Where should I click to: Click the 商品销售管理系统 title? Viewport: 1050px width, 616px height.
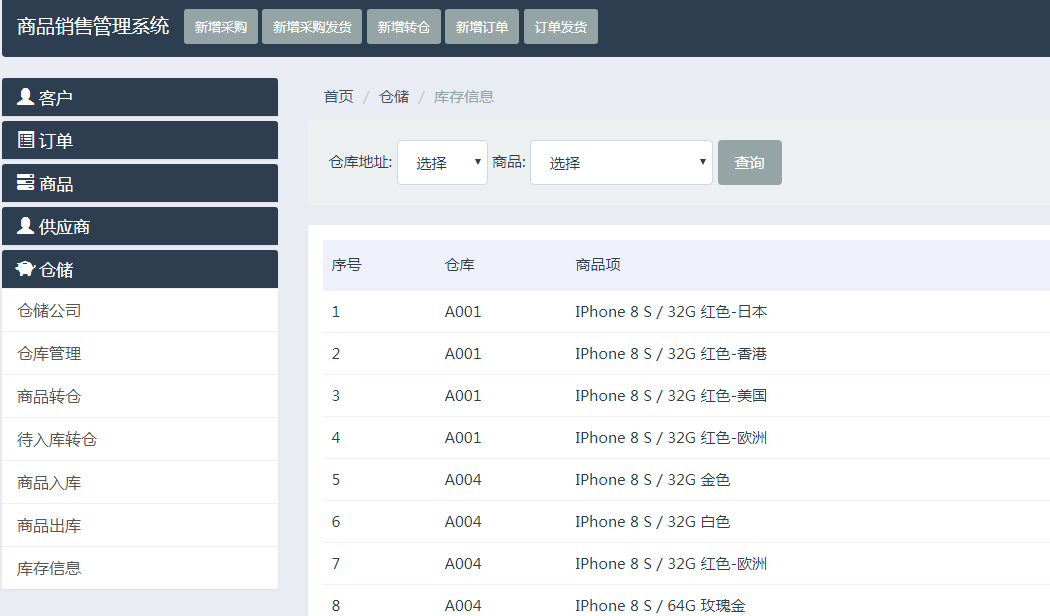pyautogui.click(x=93, y=27)
